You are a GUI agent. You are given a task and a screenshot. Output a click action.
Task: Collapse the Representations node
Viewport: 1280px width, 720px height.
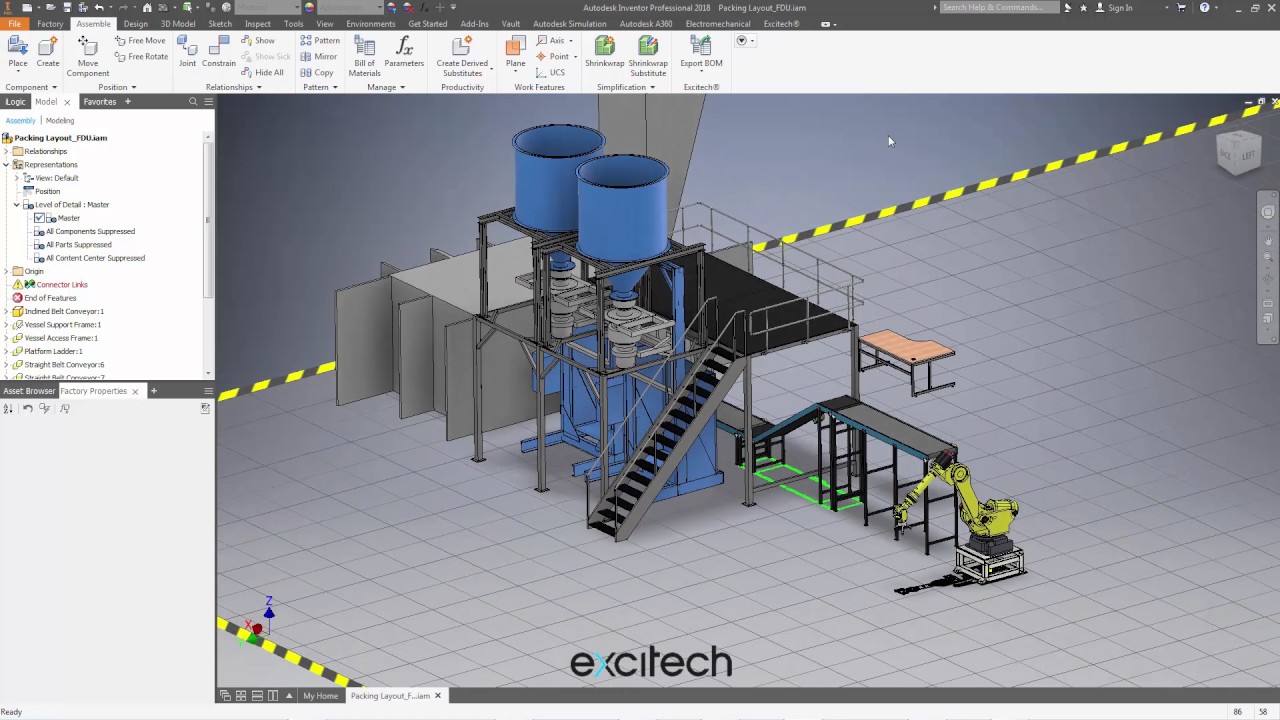click(x=6, y=164)
